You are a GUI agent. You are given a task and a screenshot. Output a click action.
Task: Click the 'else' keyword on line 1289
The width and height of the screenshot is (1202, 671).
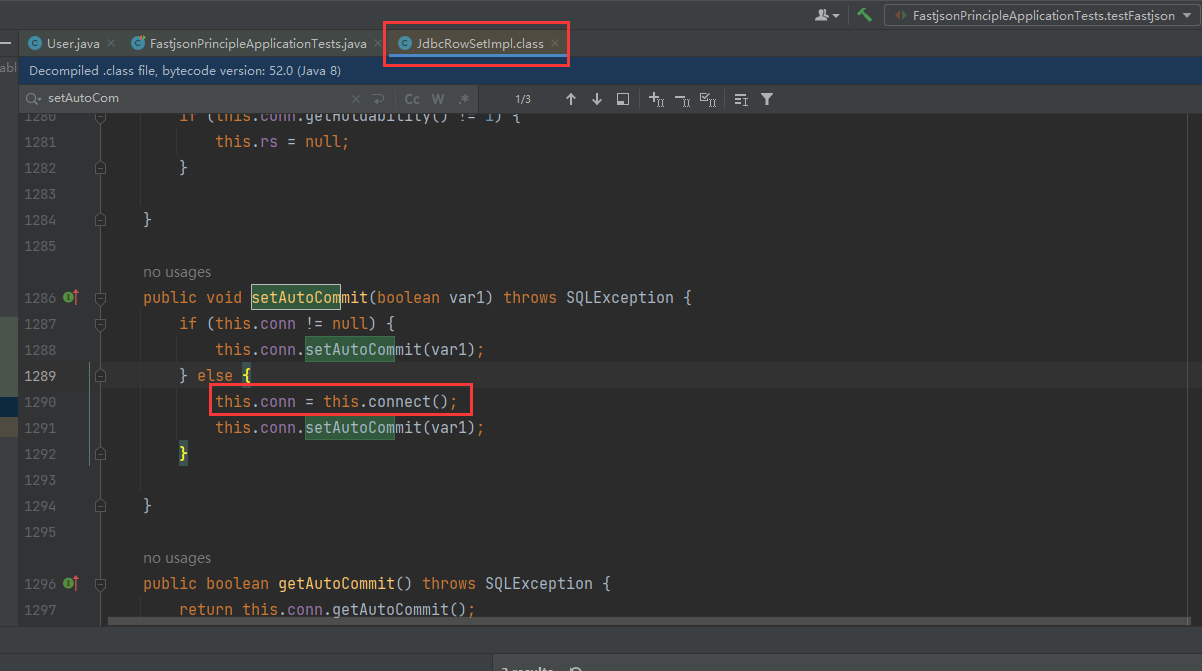[x=215, y=376]
